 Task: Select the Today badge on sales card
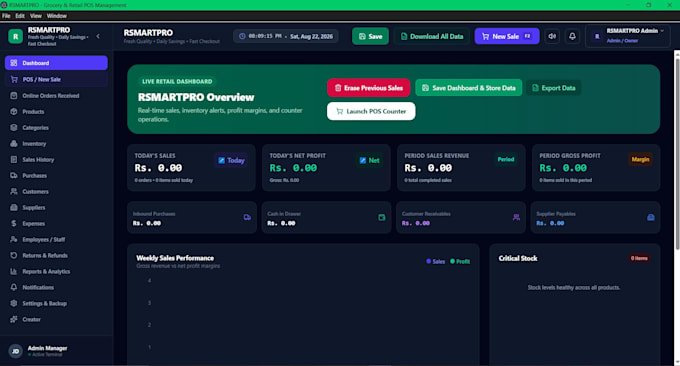[232, 160]
